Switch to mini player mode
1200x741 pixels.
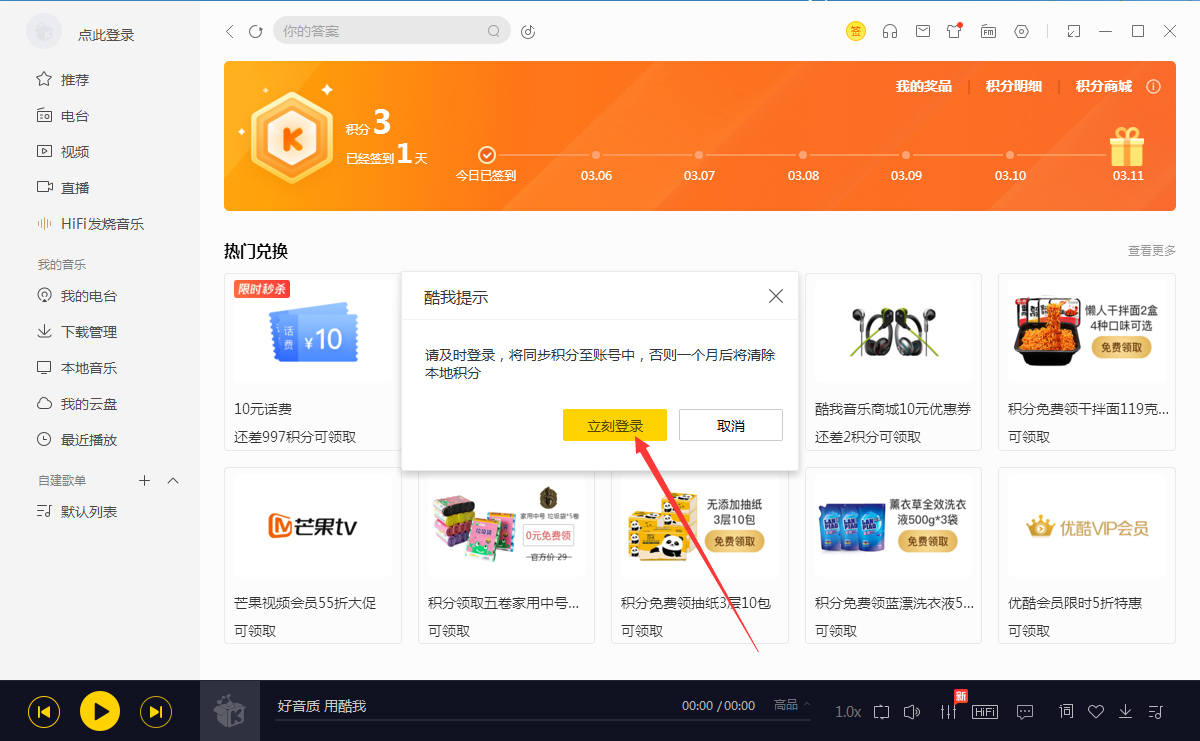[x=1073, y=31]
